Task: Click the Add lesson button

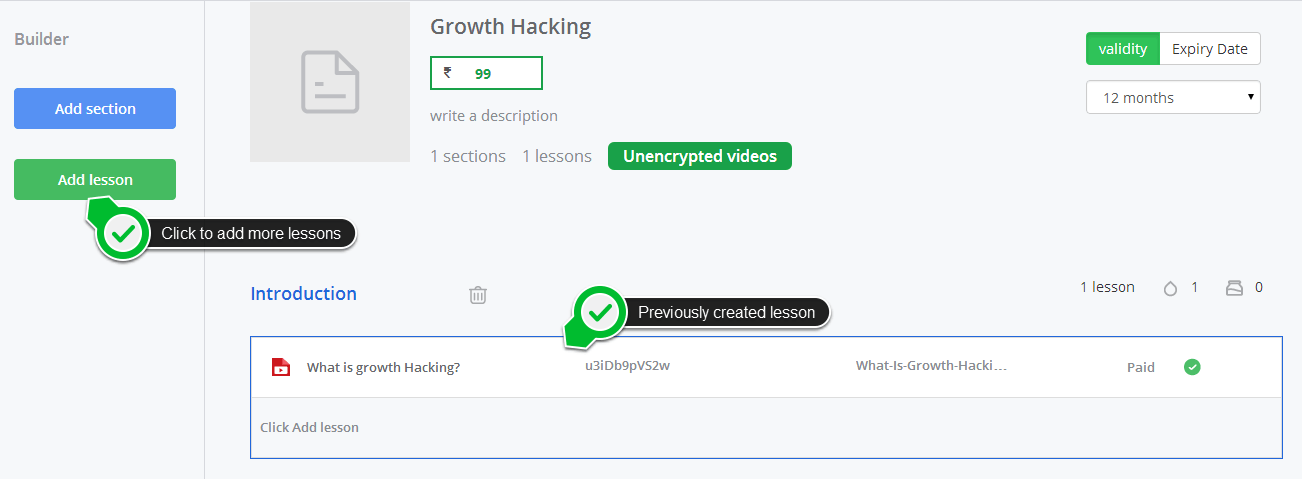Action: click(x=95, y=179)
